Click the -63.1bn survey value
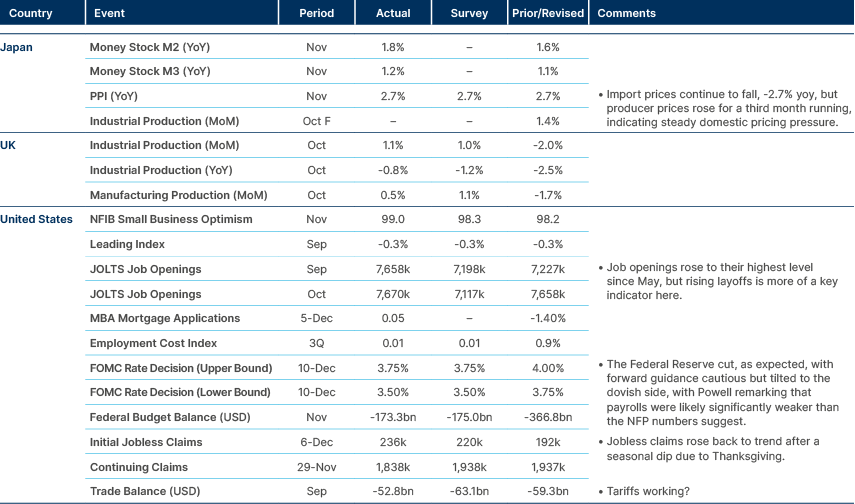The height and width of the screenshot is (504, 855). coord(469,491)
